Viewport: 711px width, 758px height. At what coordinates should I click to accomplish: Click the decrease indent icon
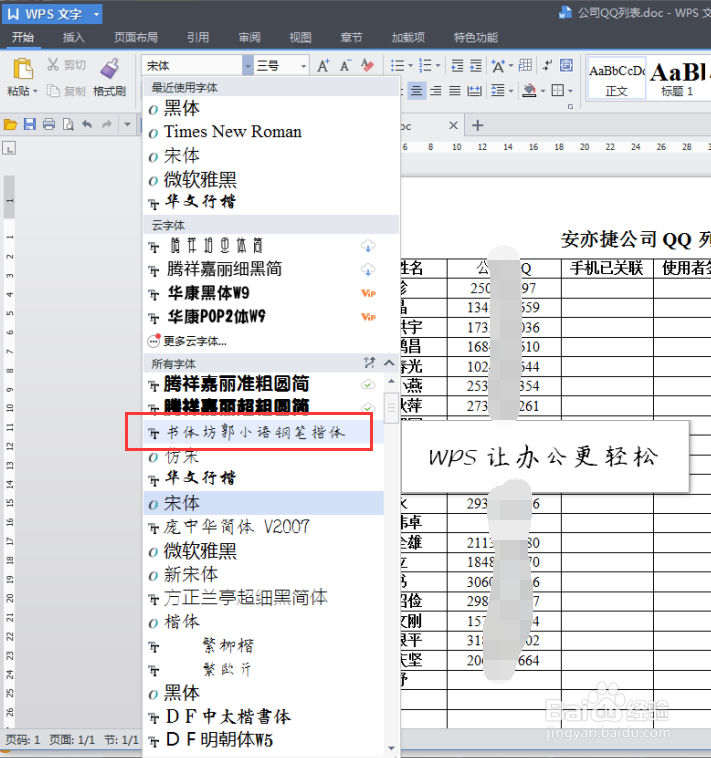coord(457,65)
